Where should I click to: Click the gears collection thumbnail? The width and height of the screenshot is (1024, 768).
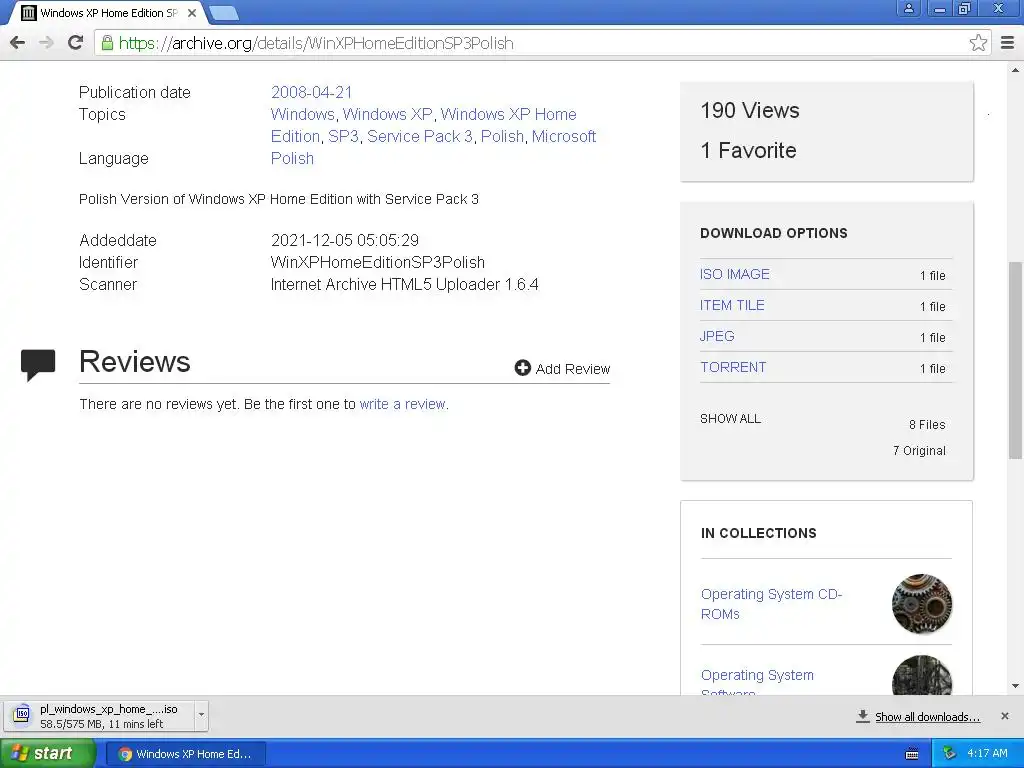point(921,604)
